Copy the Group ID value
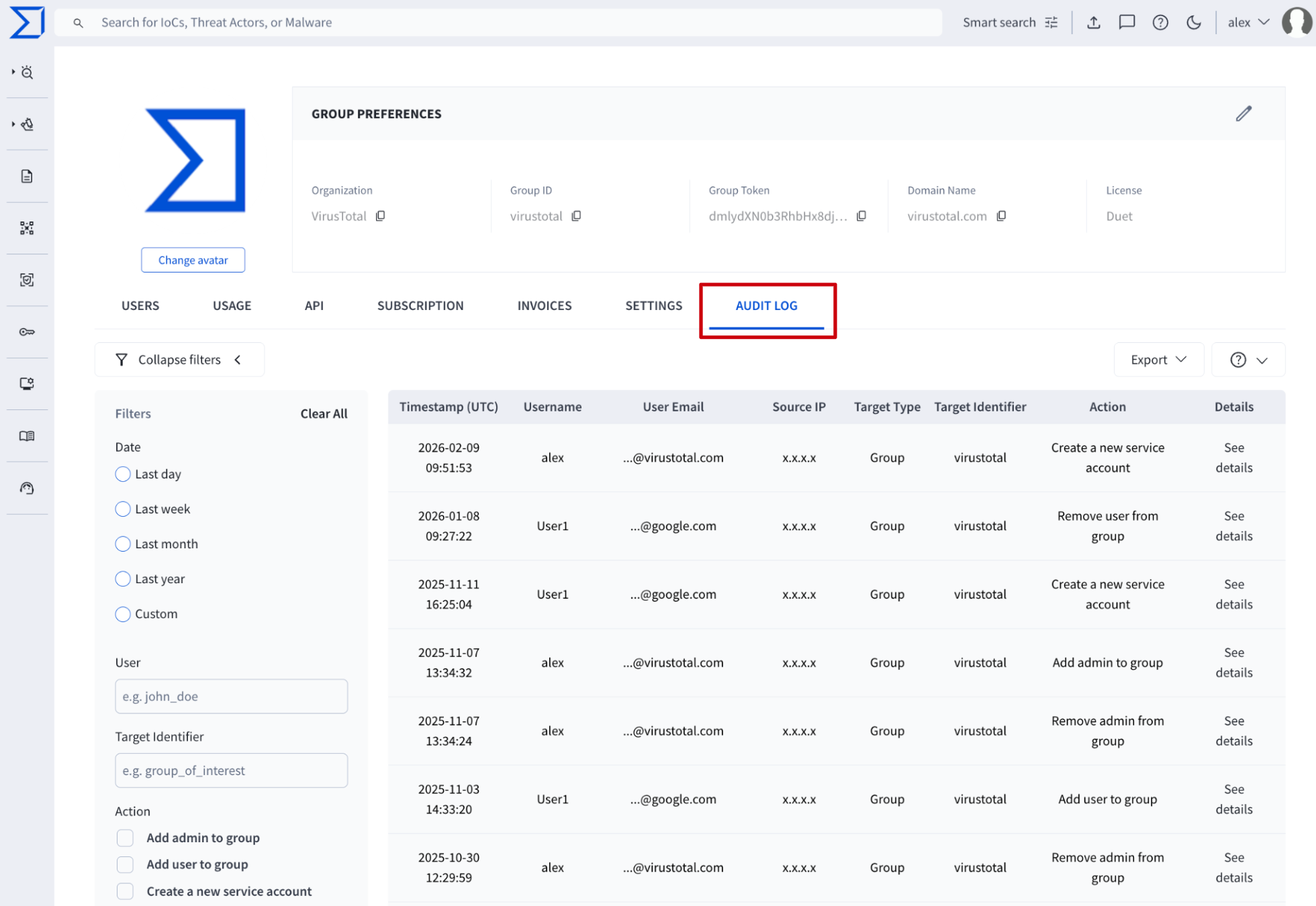 (x=576, y=216)
